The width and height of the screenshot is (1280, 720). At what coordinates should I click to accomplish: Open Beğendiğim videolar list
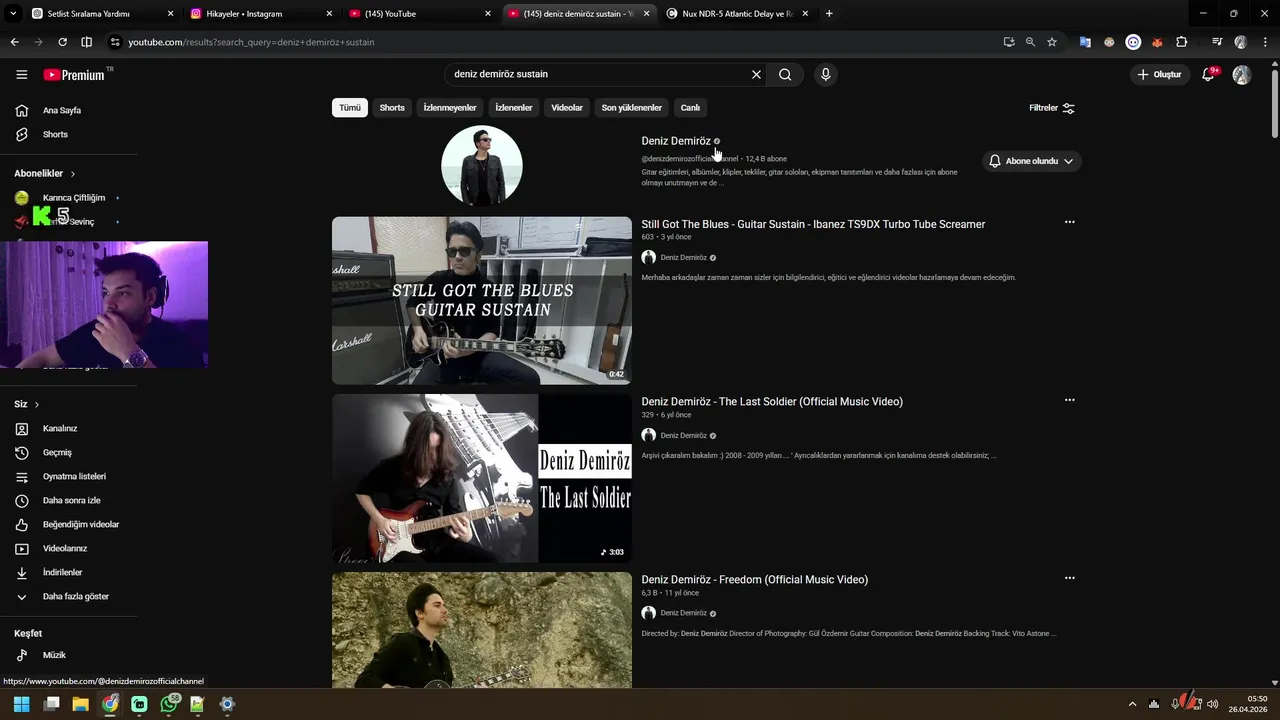pos(81,524)
